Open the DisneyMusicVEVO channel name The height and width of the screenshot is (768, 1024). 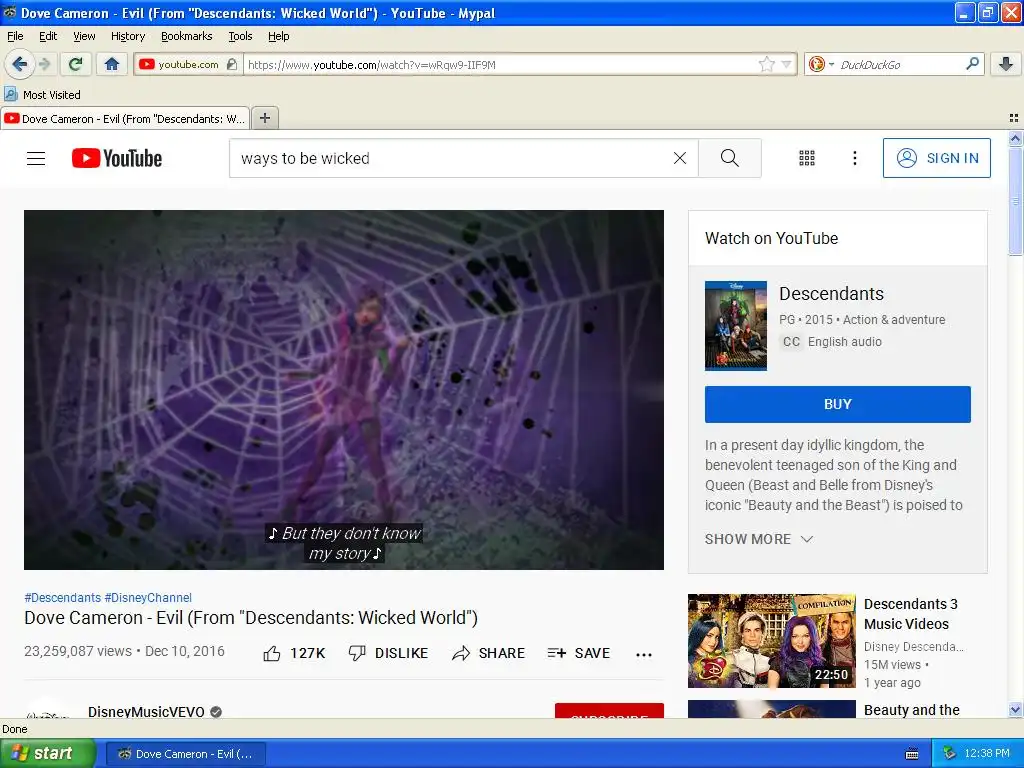tap(146, 711)
